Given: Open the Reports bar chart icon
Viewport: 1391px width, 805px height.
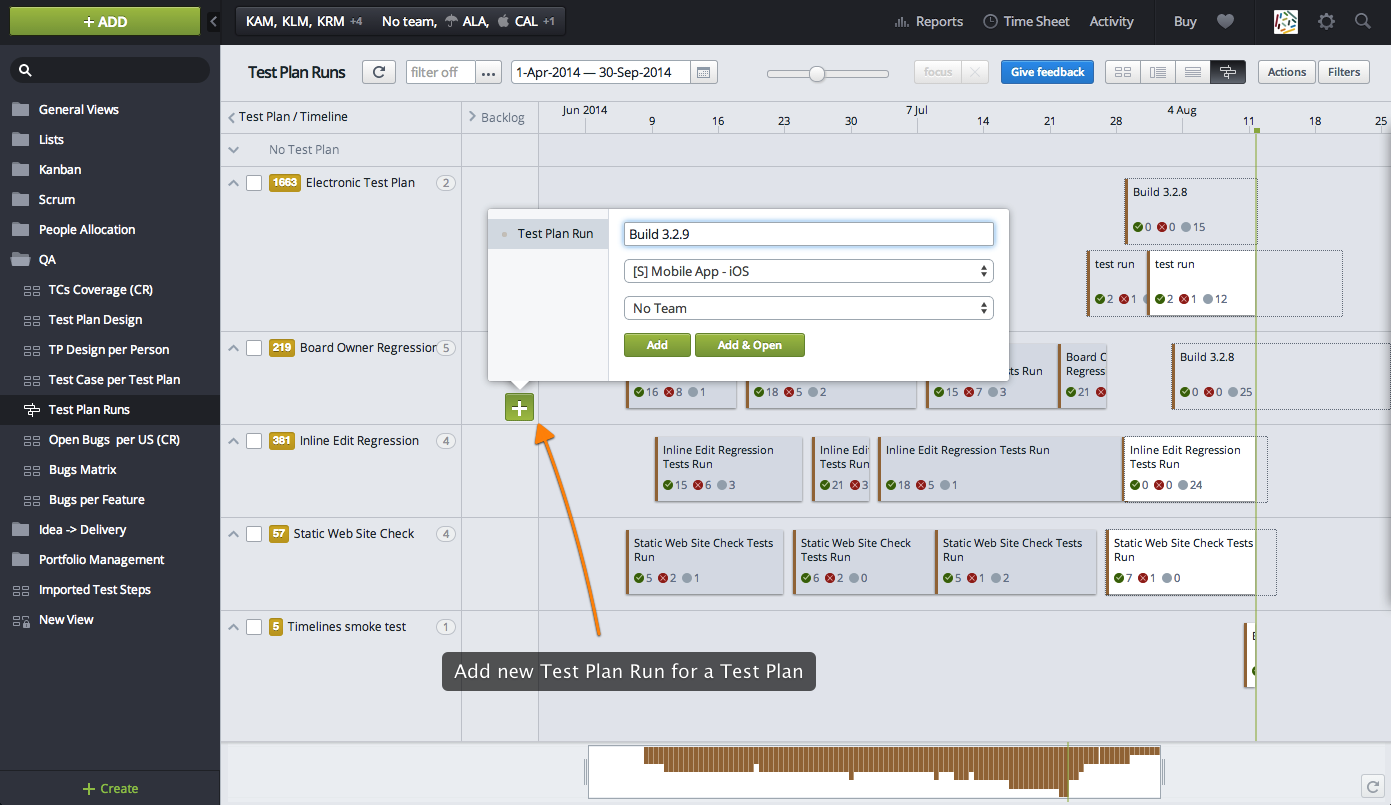Looking at the screenshot, I should pos(904,21).
